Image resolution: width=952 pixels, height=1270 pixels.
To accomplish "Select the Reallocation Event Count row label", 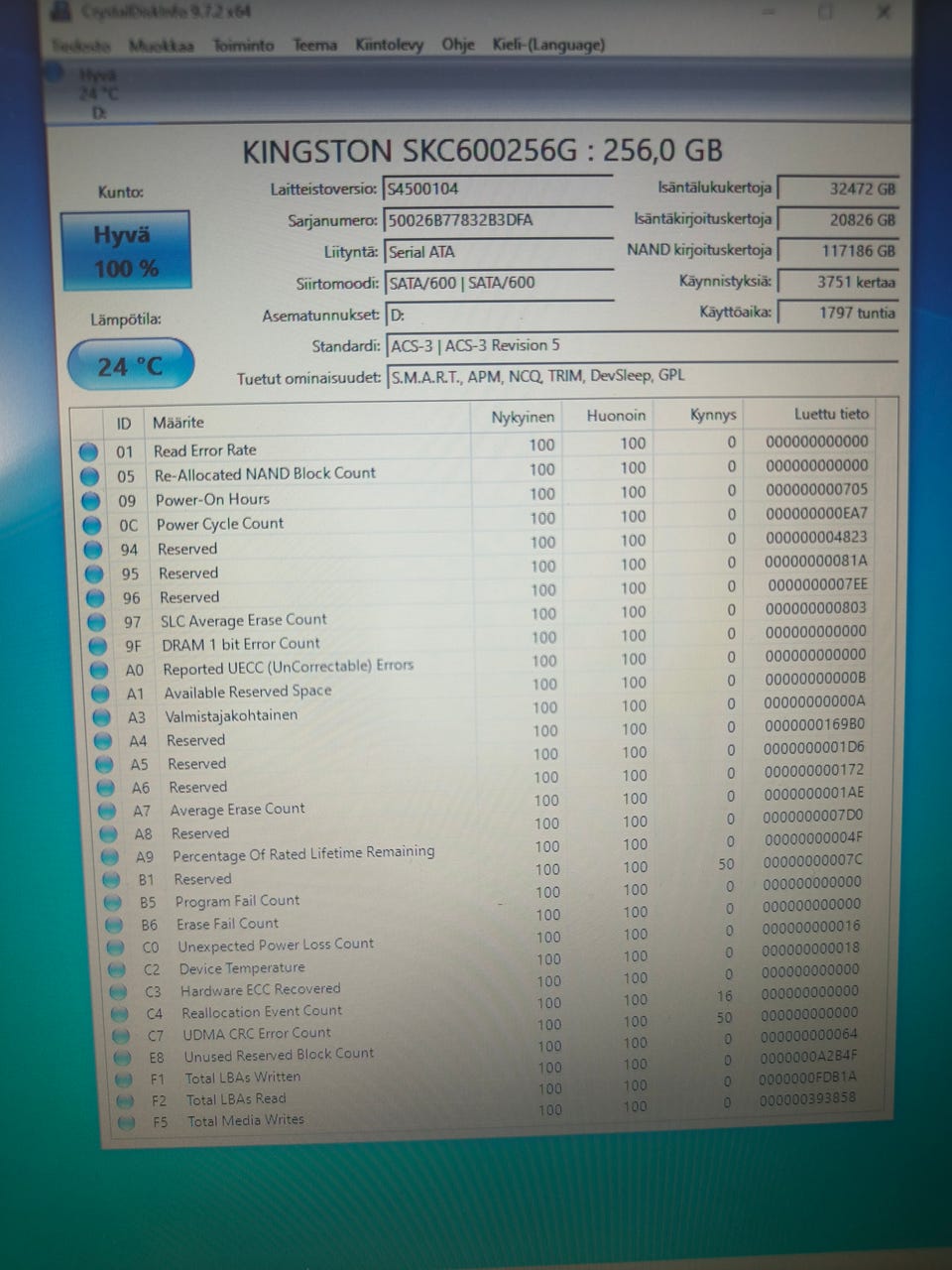I will (262, 1011).
